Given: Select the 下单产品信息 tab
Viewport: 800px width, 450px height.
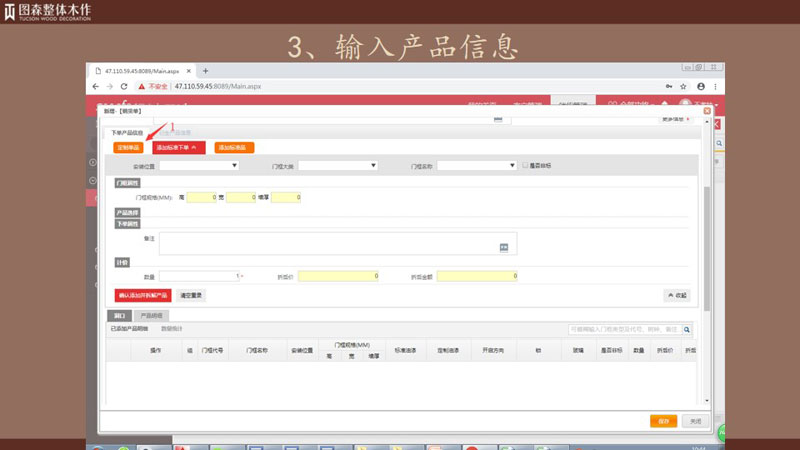Looking at the screenshot, I should [x=127, y=132].
